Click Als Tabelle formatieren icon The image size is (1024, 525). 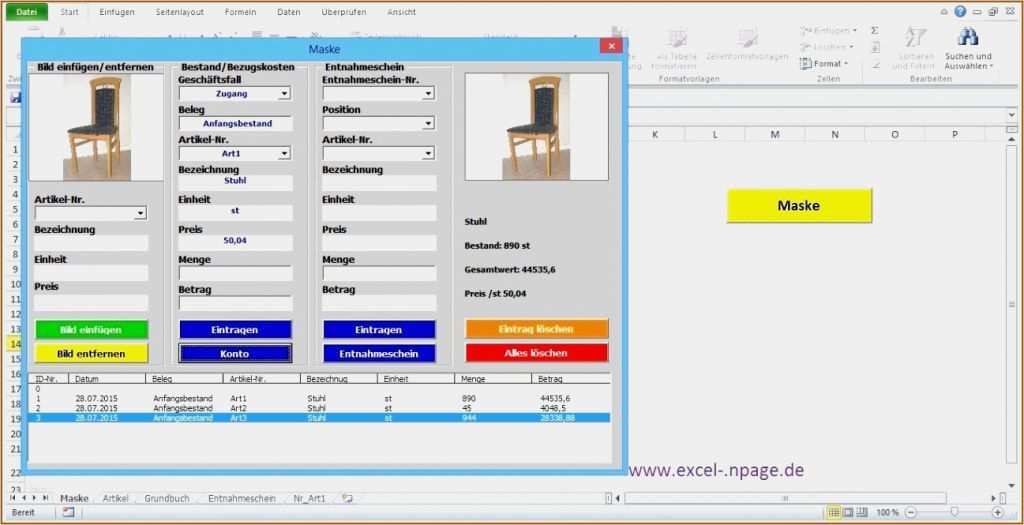(677, 38)
